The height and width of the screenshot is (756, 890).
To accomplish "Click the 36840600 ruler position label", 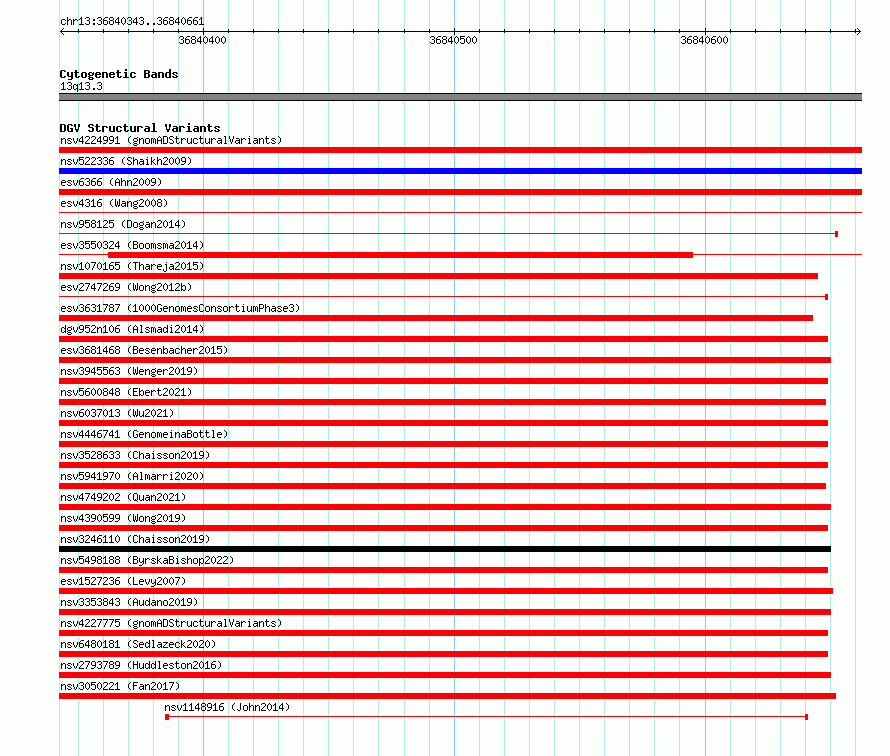I will coord(704,40).
